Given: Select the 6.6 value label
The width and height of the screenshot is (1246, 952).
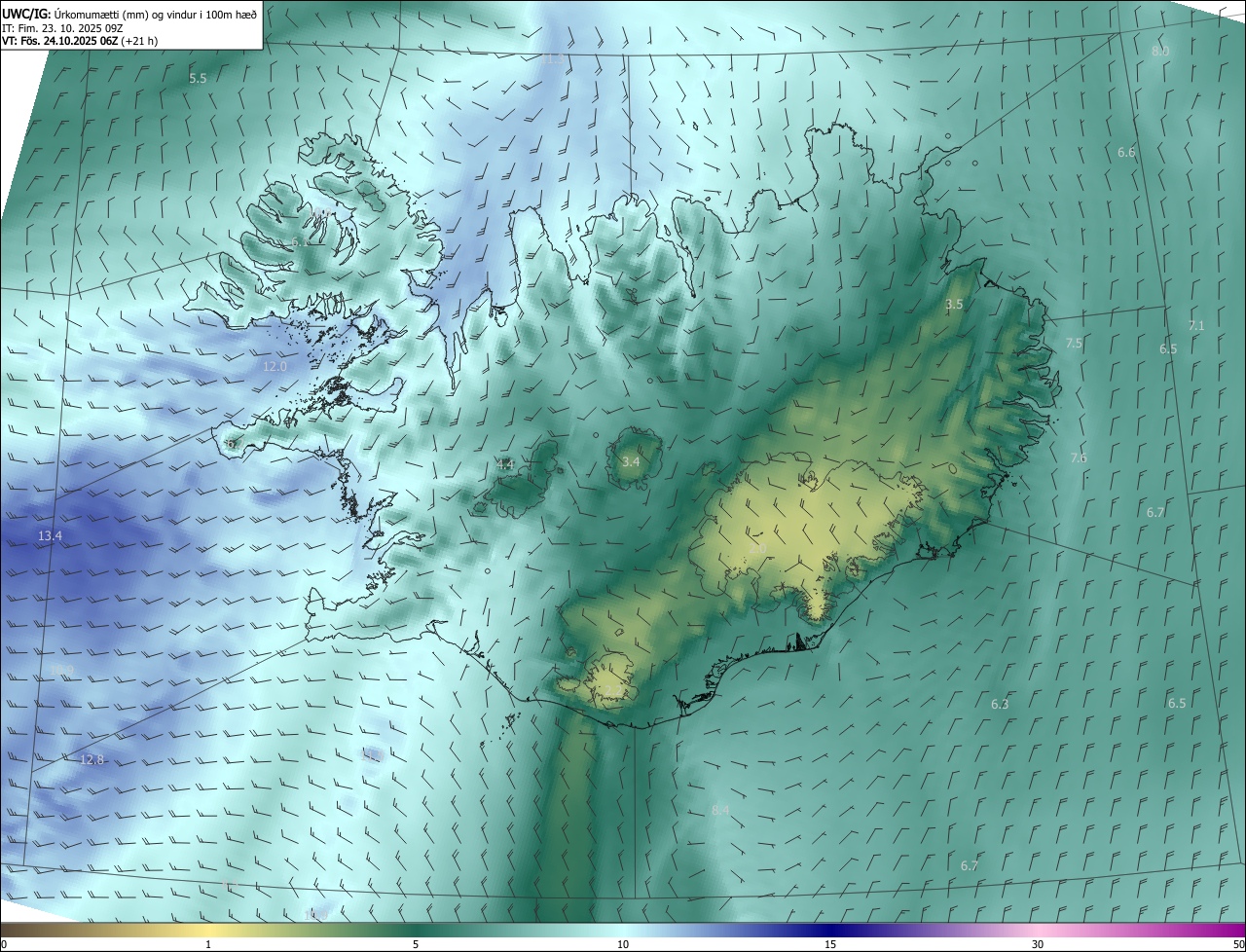Looking at the screenshot, I should [x=1126, y=153].
